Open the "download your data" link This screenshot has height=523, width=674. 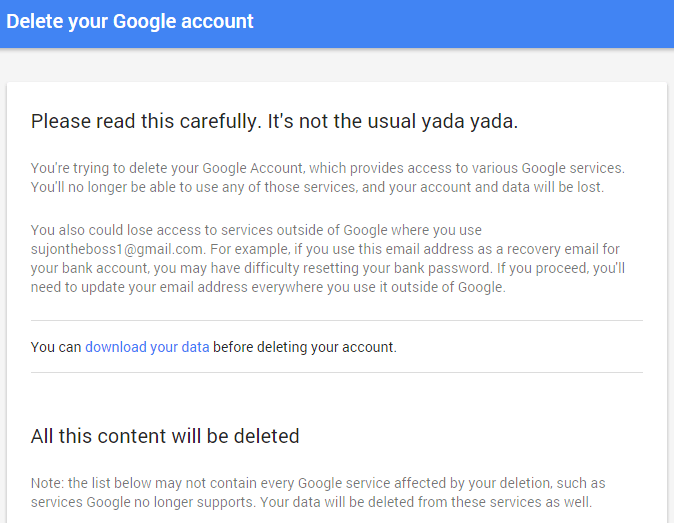pyautogui.click(x=147, y=347)
